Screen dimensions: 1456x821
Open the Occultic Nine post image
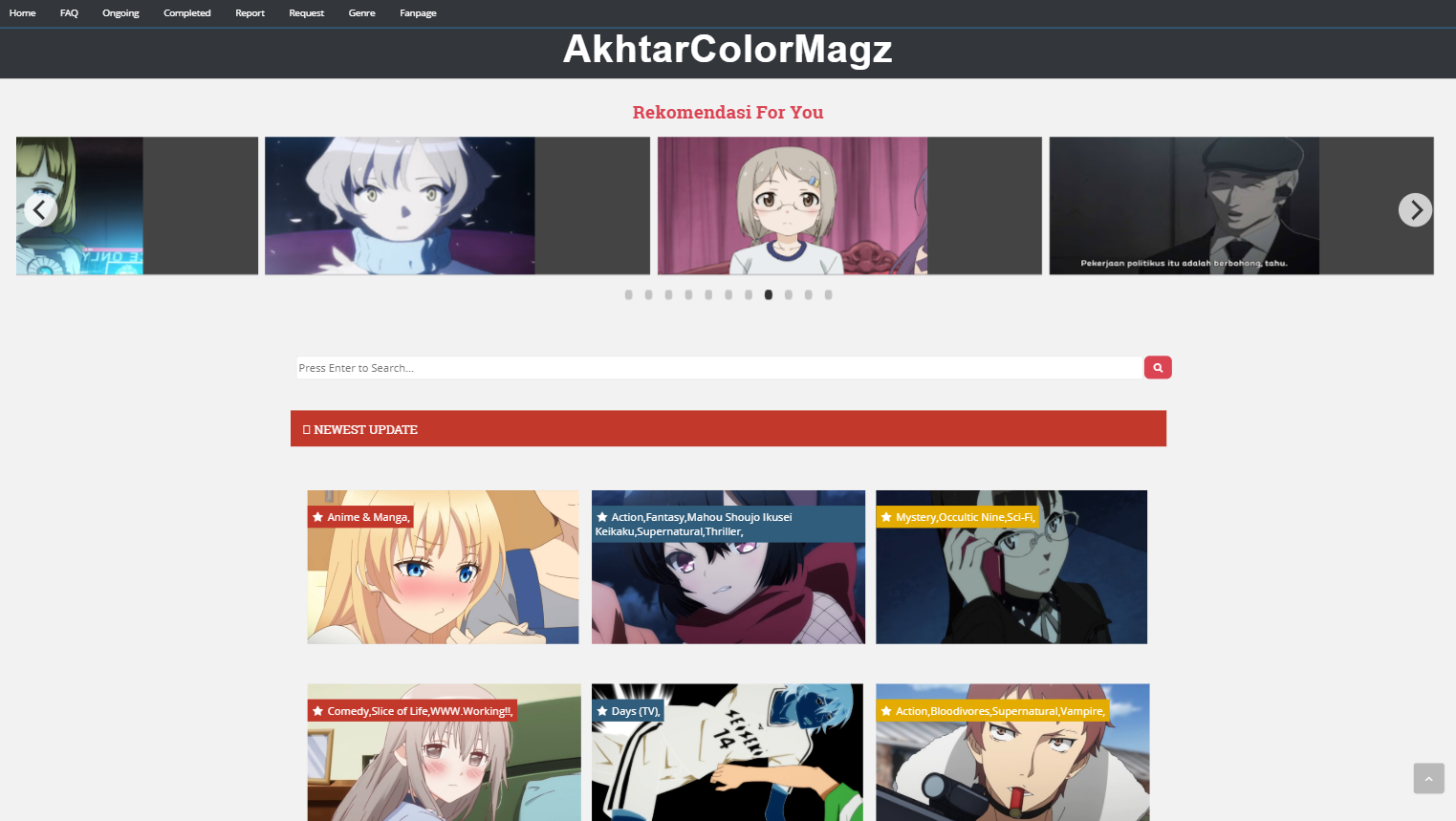coord(1011,567)
